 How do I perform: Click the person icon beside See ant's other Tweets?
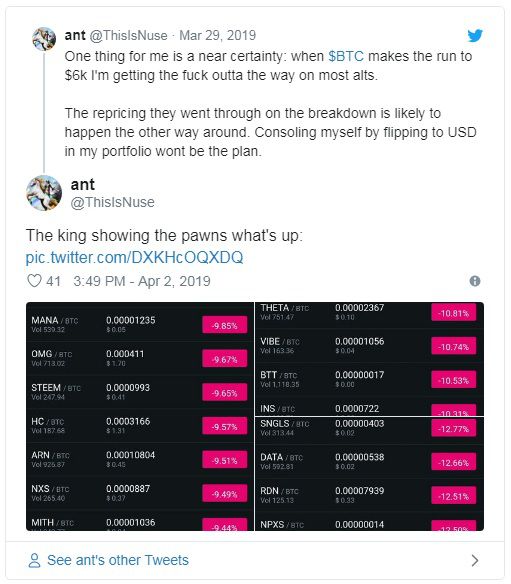pos(34,560)
